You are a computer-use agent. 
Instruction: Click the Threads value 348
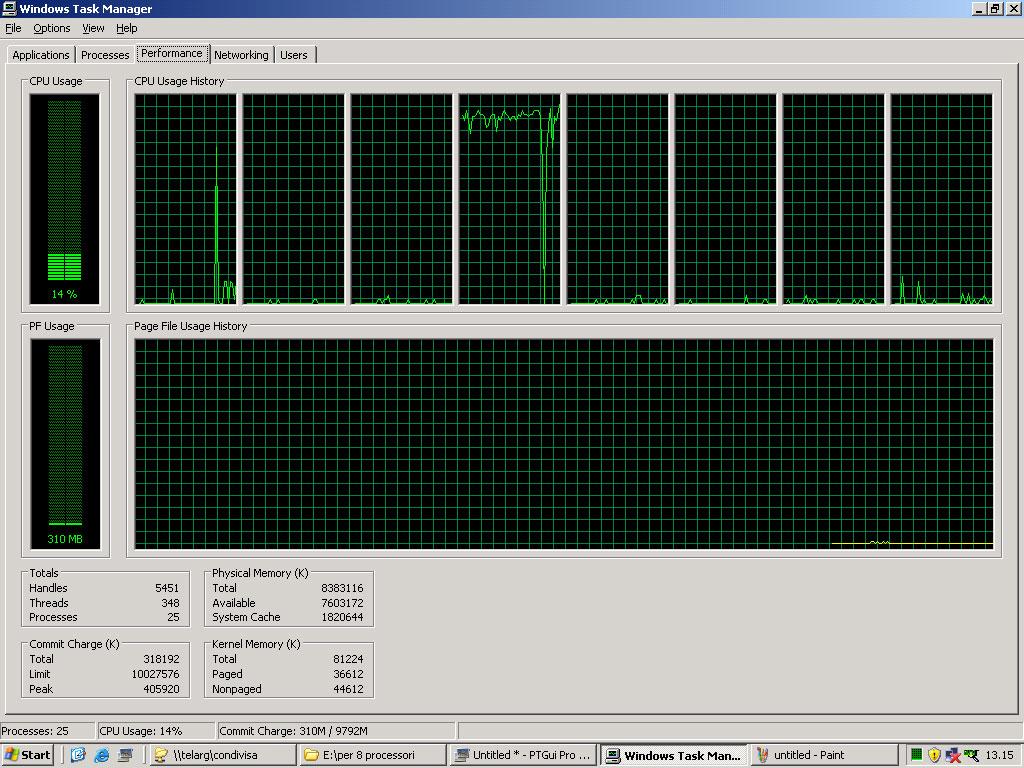[170, 603]
